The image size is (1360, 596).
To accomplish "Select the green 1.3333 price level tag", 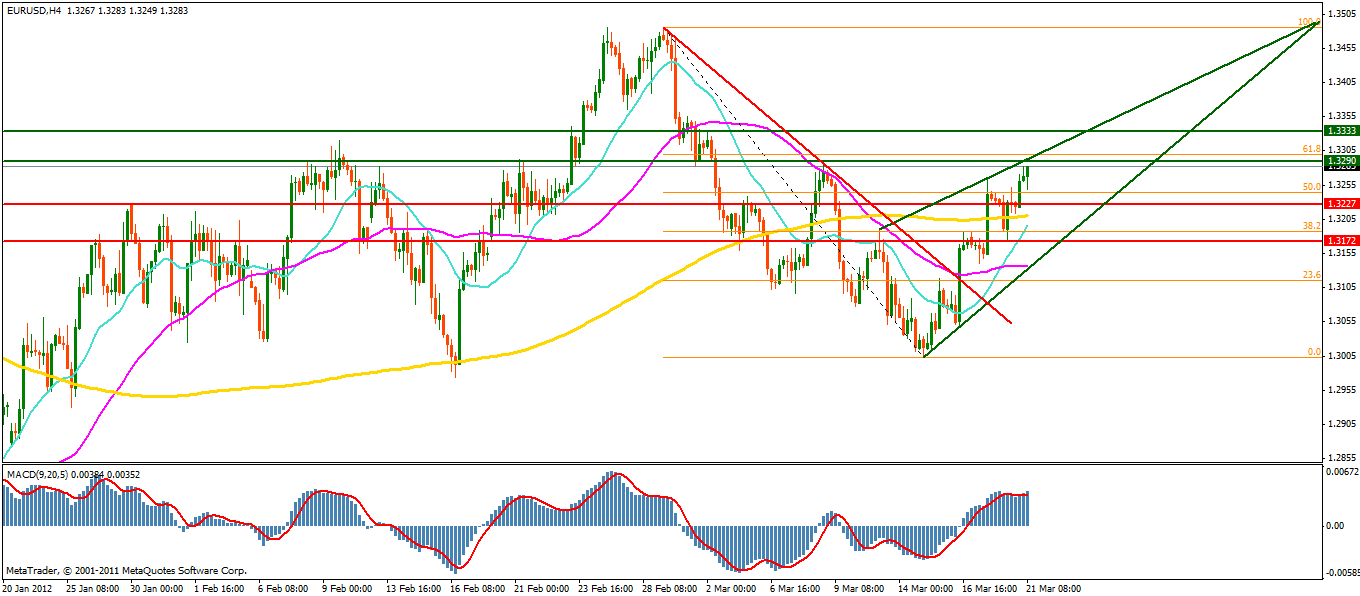I will (x=1339, y=131).
